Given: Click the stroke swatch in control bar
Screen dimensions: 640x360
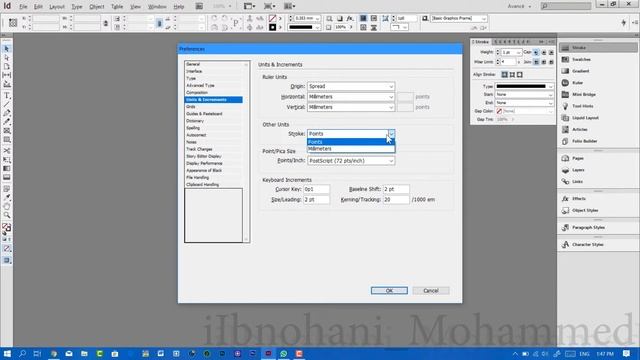Looking at the screenshot, I should coord(272,27).
